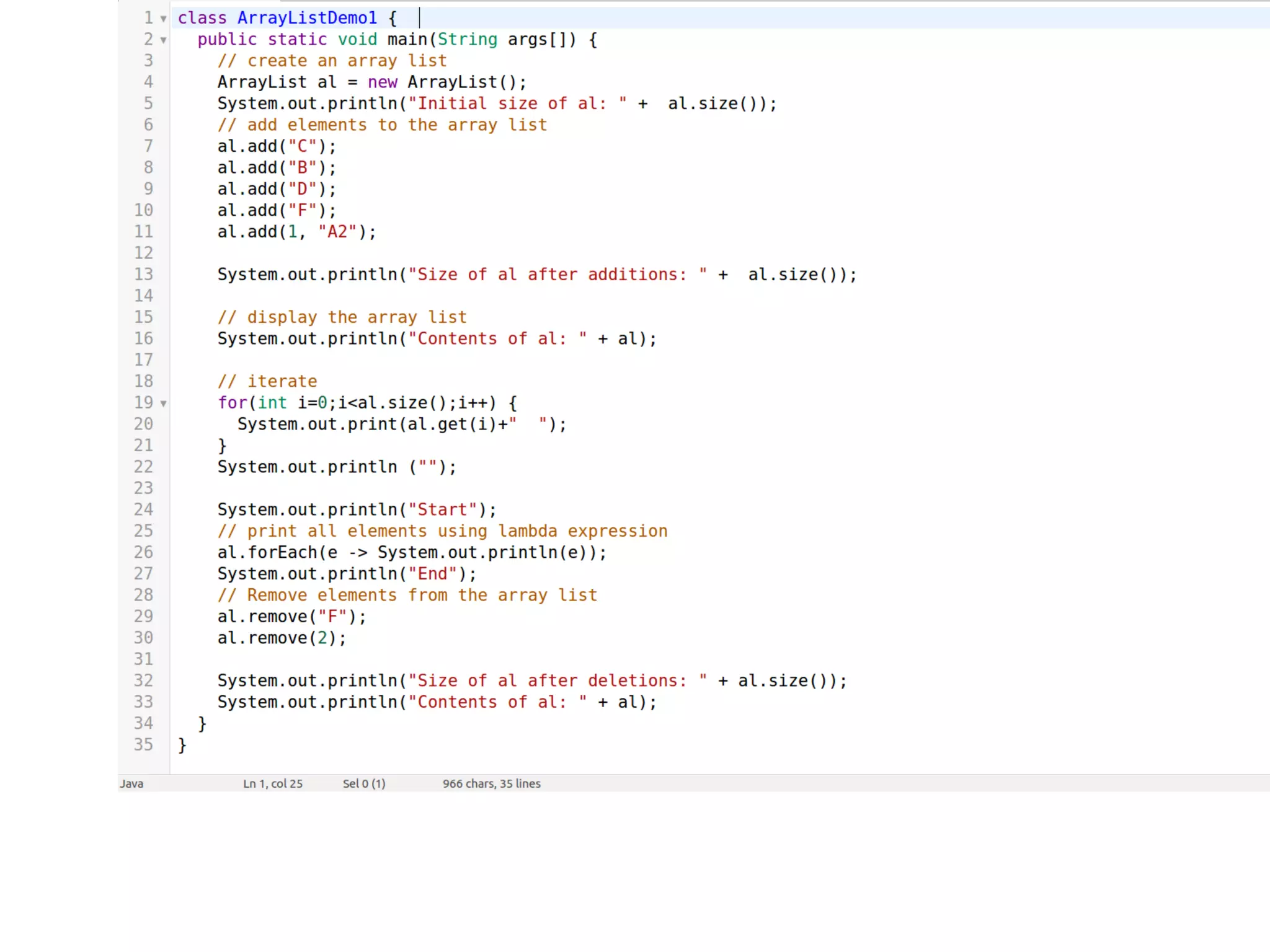Screen dimensions: 1270x952
Task: Click line number 26 in the gutter
Action: coord(143,552)
